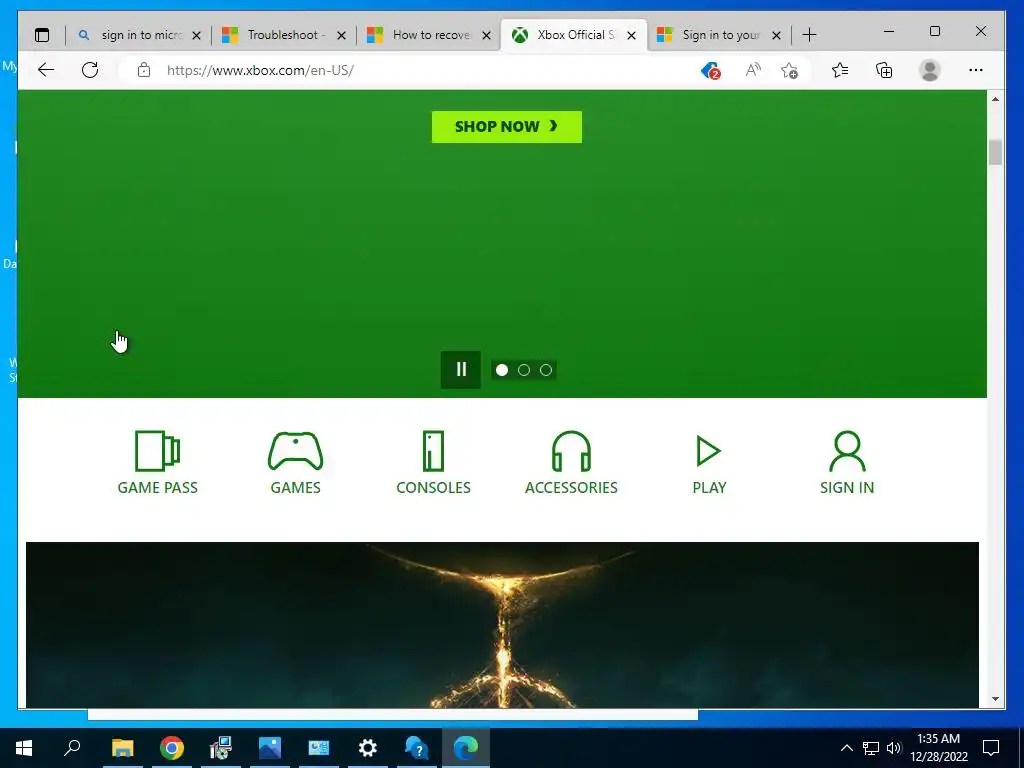
Task: Open the Game Pass section icon
Action: coord(157,451)
